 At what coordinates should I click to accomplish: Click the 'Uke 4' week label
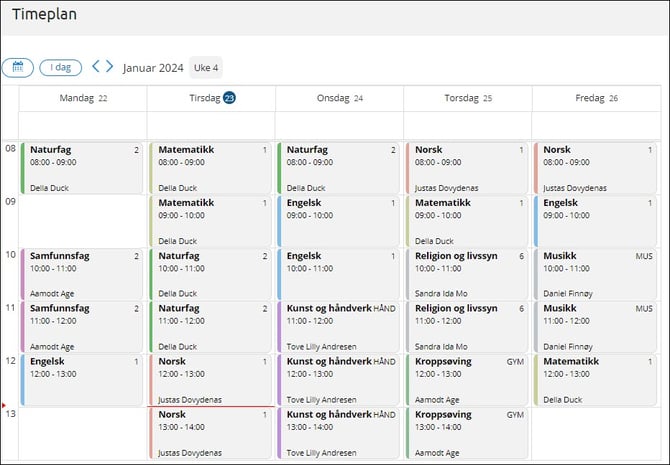click(206, 68)
